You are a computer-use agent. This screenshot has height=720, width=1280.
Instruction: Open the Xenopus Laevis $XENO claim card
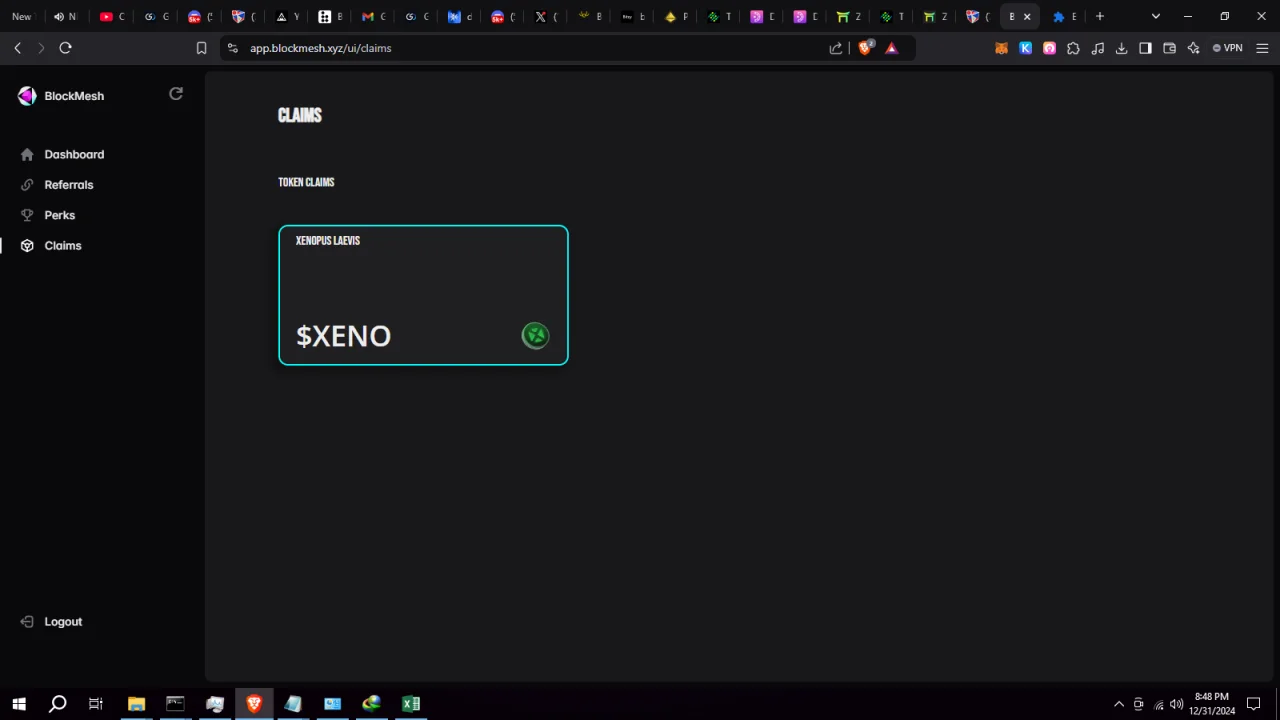[x=423, y=295]
